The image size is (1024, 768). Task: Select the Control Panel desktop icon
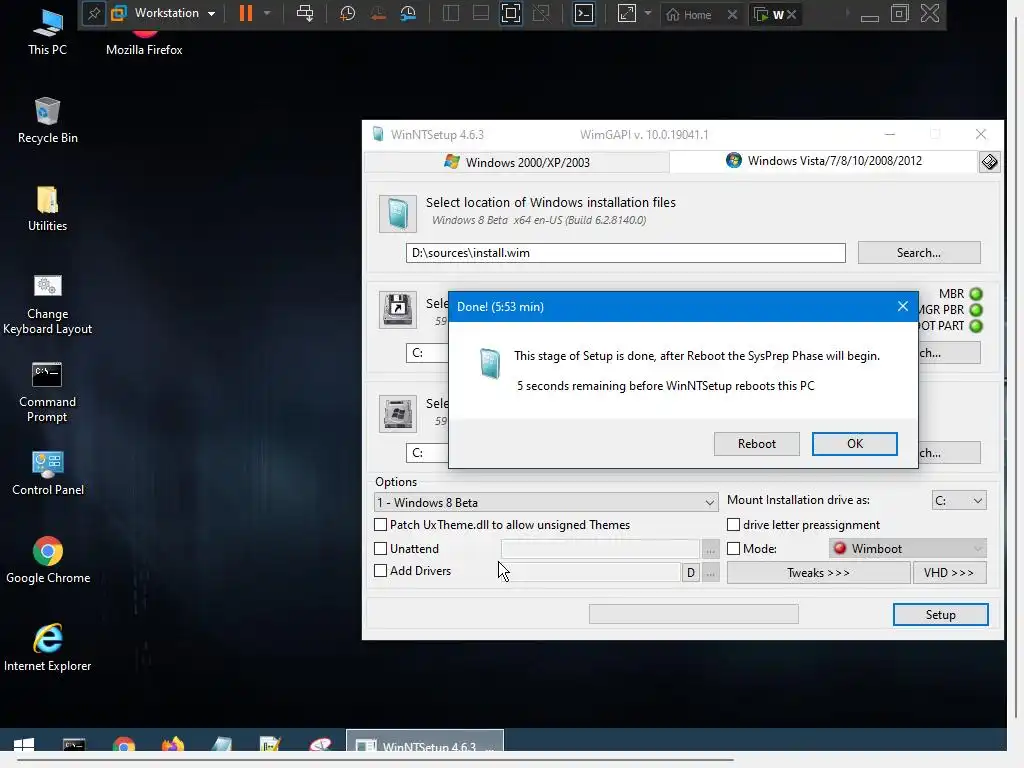pos(48,473)
